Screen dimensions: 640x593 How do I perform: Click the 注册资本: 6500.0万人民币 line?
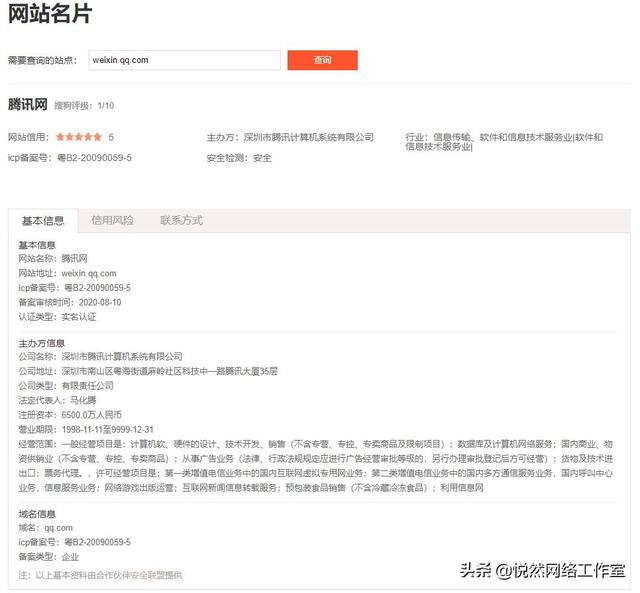pyautogui.click(x=70, y=415)
